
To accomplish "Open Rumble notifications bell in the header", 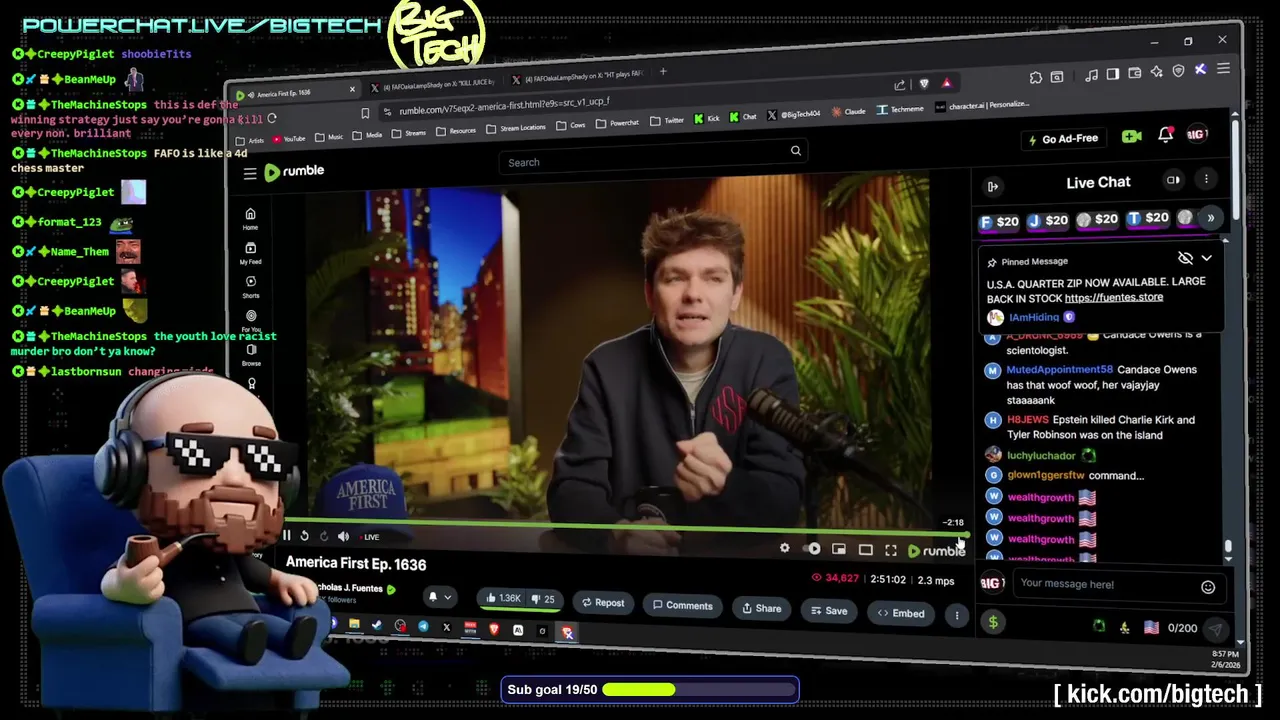I will (x=1166, y=135).
